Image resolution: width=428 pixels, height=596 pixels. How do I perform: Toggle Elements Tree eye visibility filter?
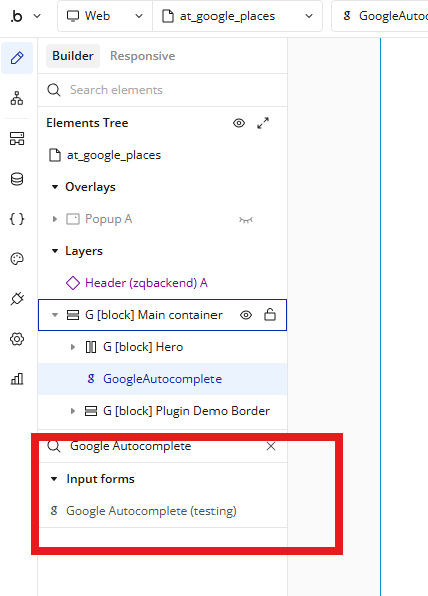[x=239, y=123]
